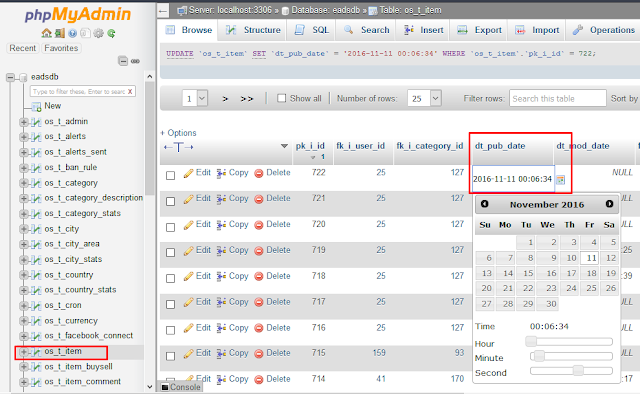
Task: Click the dt_pub_date edit field
Action: [x=513, y=179]
